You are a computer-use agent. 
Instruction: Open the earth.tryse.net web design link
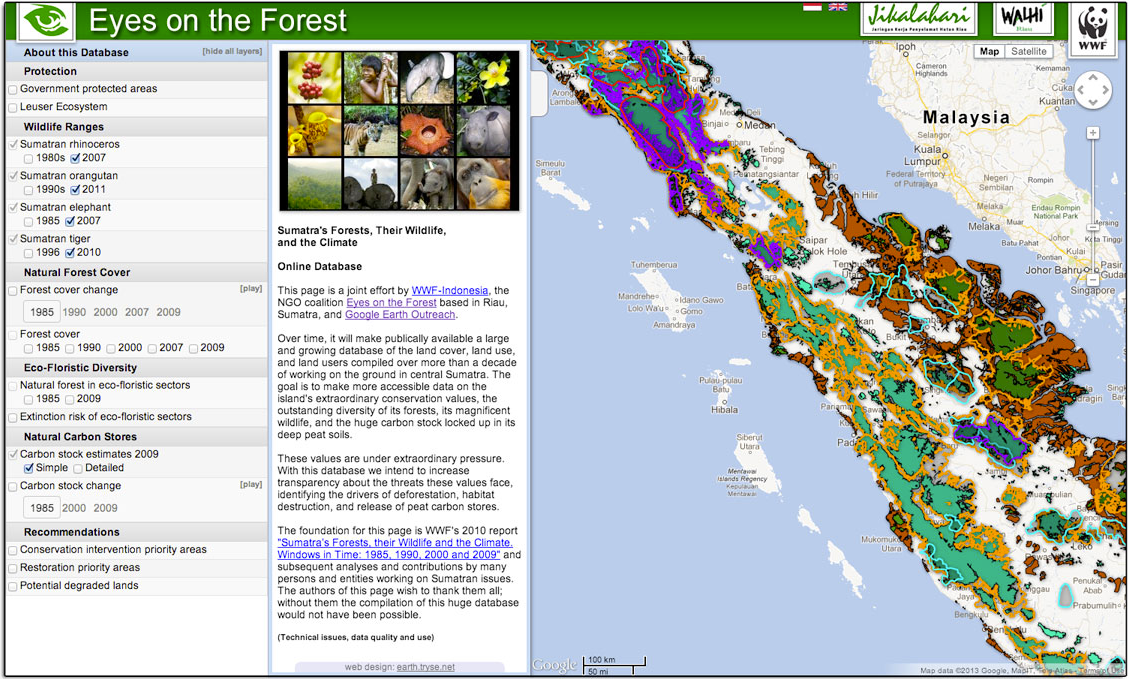coord(426,667)
